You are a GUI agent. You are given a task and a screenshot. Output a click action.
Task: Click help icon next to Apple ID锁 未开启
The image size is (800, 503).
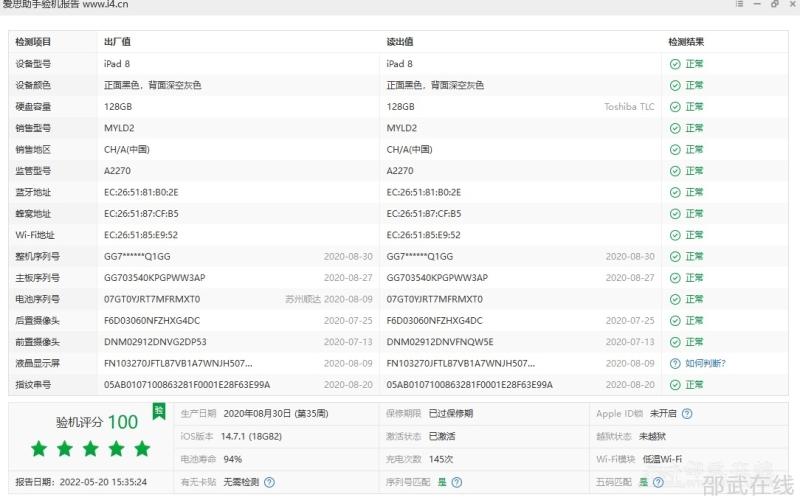[x=687, y=413]
